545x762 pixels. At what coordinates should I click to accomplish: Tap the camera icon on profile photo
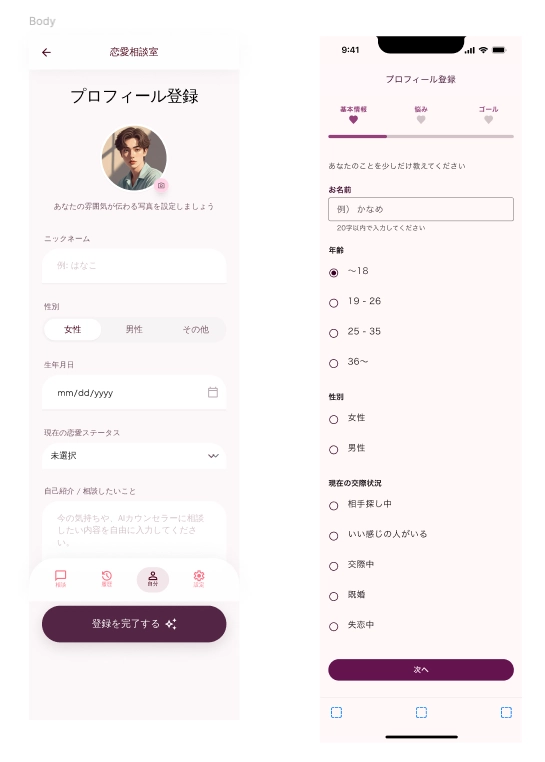coord(161,186)
